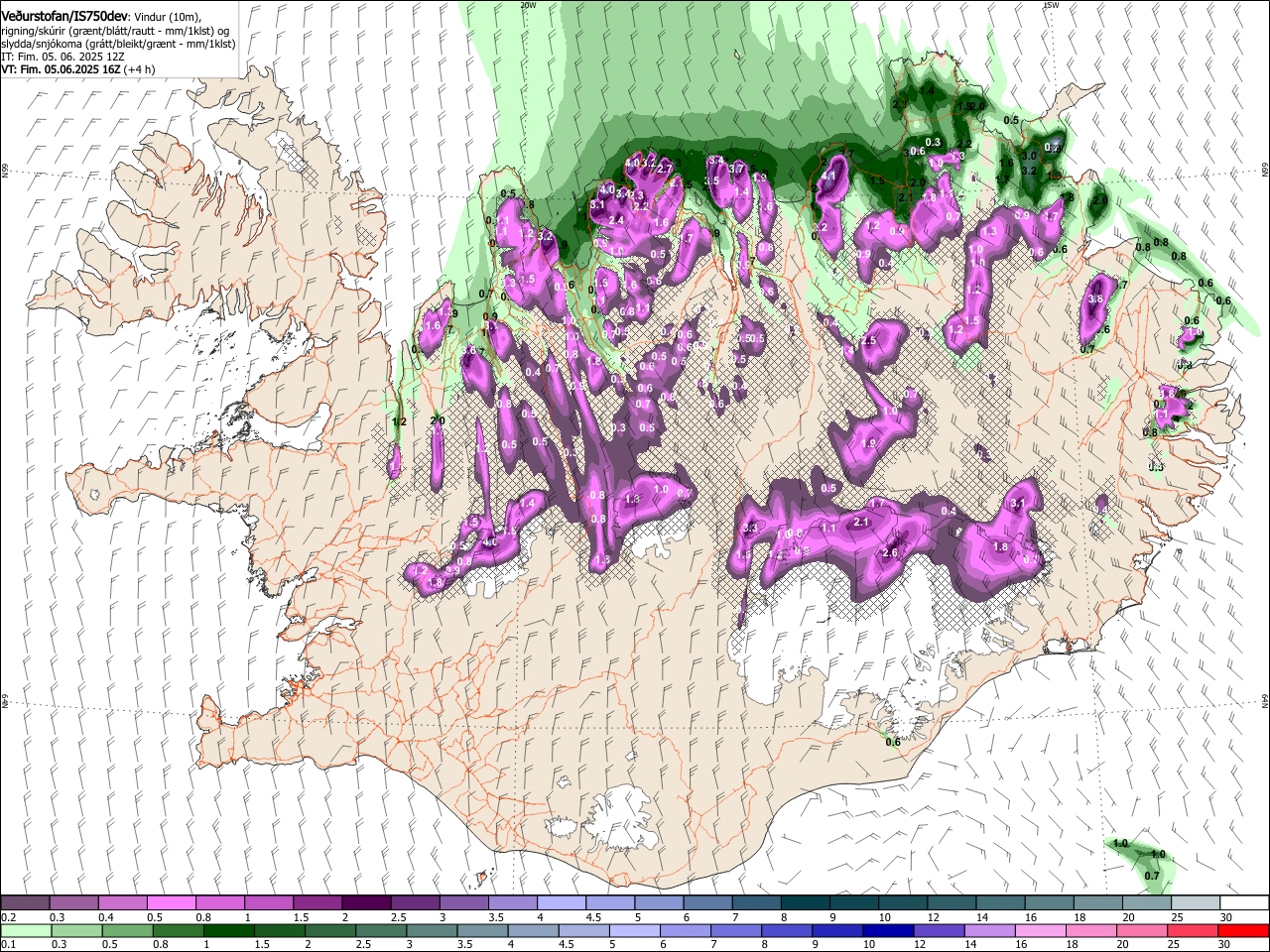
Task: Click the "slydda/snjókoma" description line
Action: click(118, 44)
